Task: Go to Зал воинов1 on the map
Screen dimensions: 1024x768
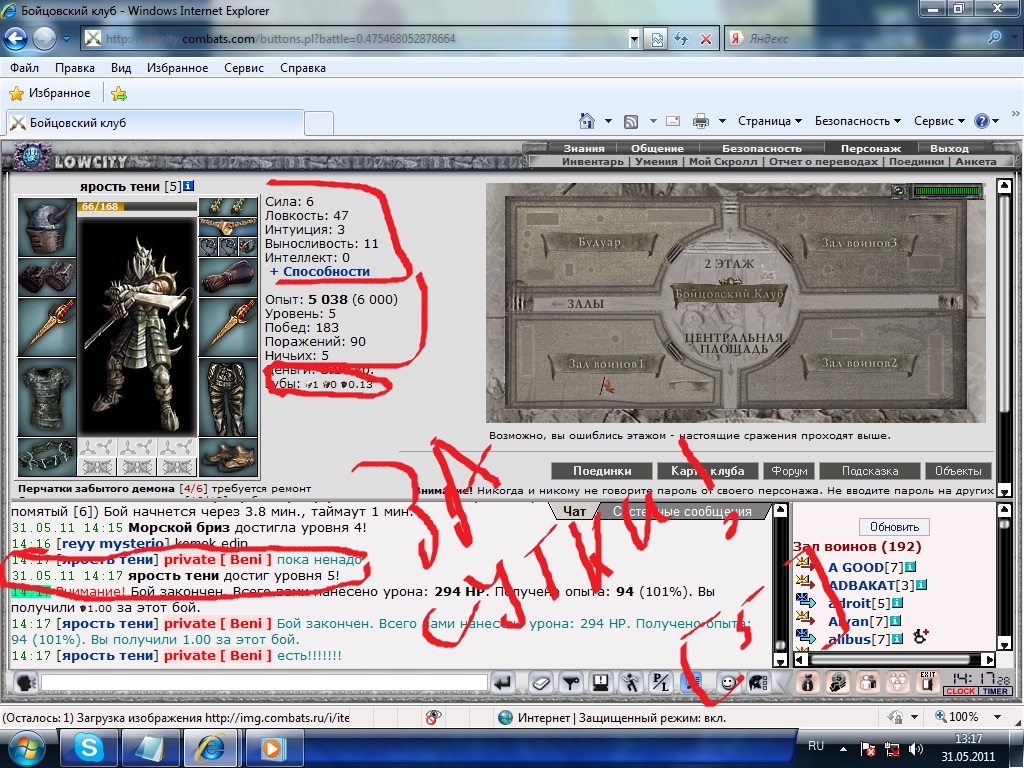Action: (607, 364)
